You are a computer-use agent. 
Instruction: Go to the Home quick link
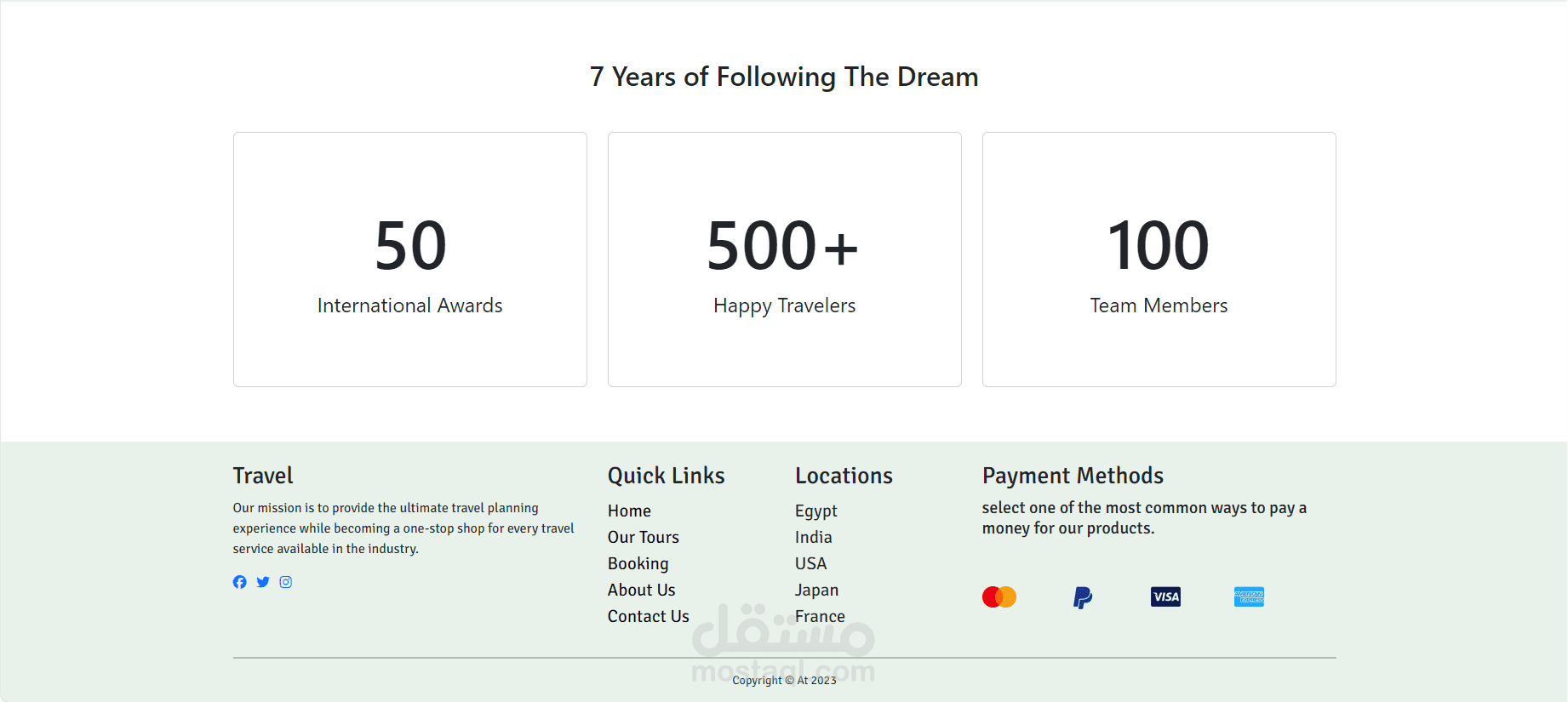629,511
